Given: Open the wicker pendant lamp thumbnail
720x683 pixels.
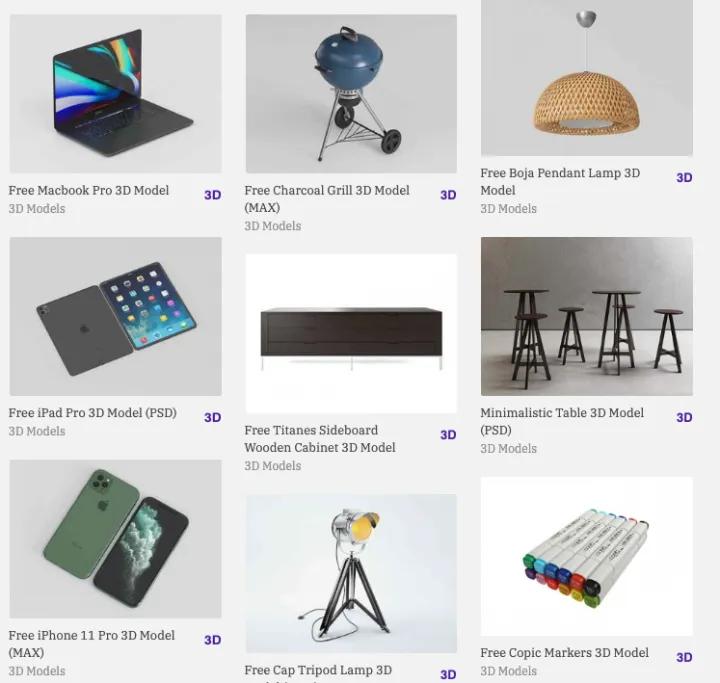Looking at the screenshot, I should tap(587, 78).
